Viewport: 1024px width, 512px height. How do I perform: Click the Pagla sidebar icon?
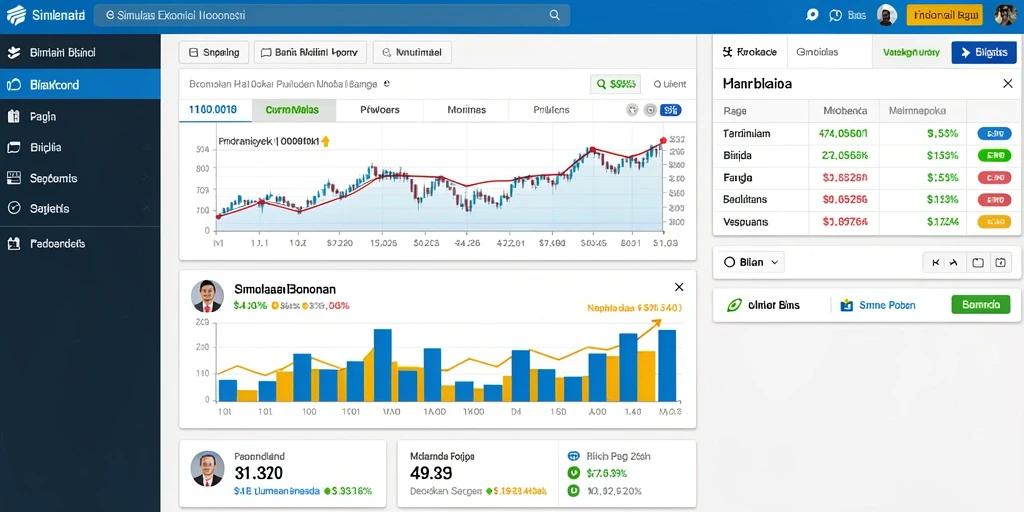coord(13,117)
